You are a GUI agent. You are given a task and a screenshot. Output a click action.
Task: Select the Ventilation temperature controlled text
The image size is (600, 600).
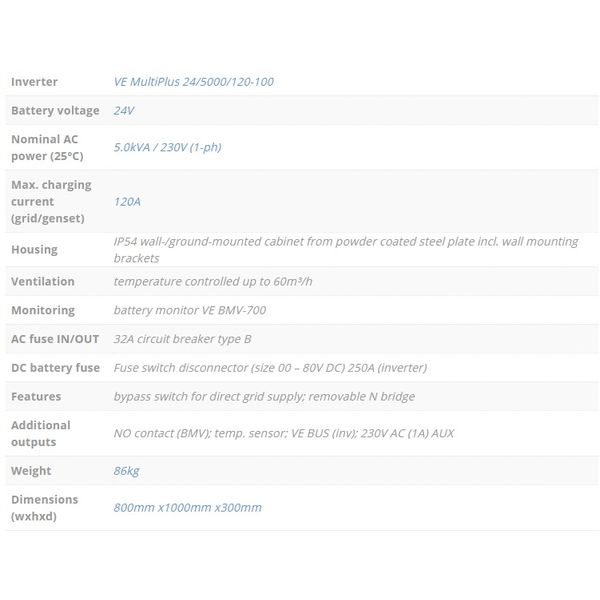point(213,282)
